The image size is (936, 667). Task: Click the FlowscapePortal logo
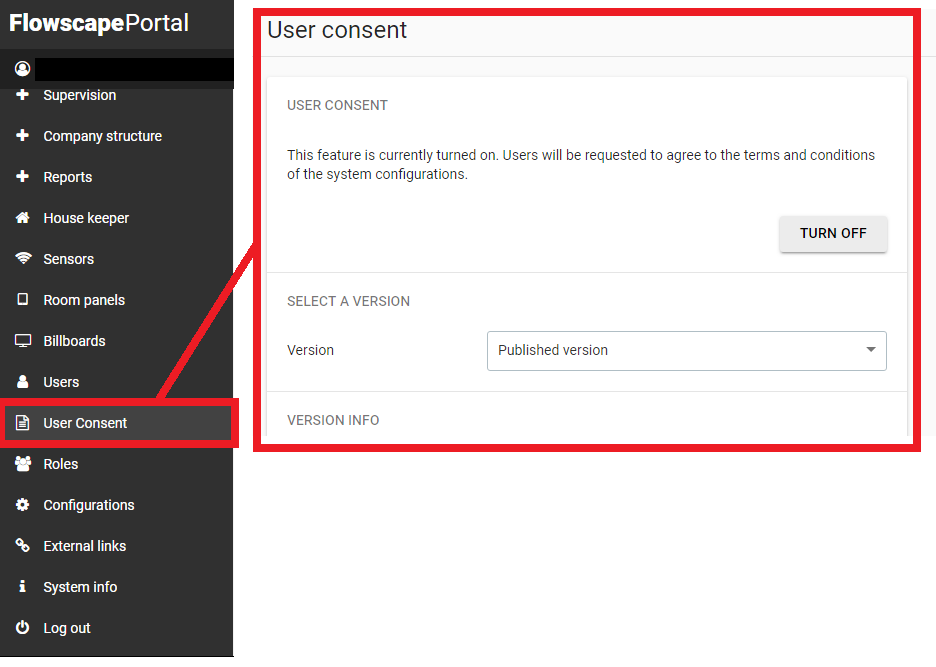pyautogui.click(x=97, y=22)
